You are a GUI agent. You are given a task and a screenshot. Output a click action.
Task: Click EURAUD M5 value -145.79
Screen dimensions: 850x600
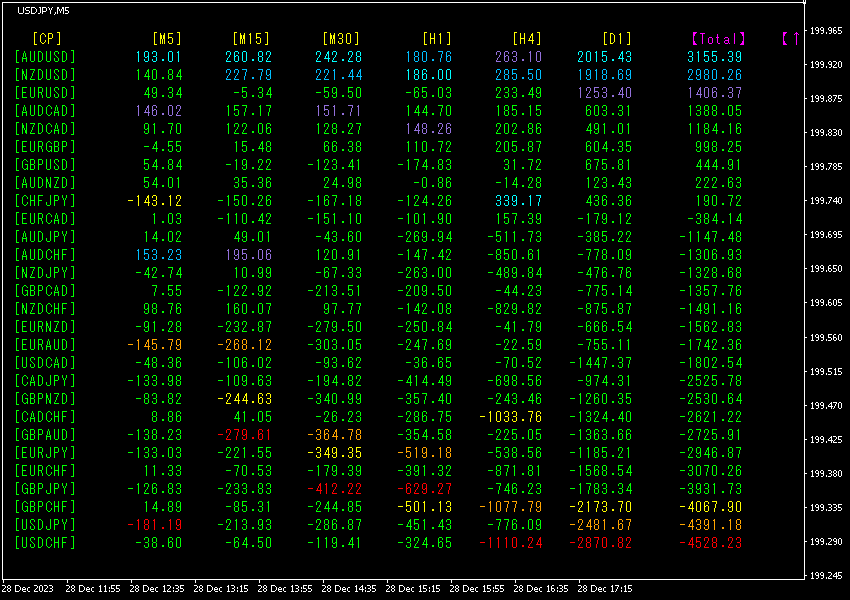coord(154,345)
